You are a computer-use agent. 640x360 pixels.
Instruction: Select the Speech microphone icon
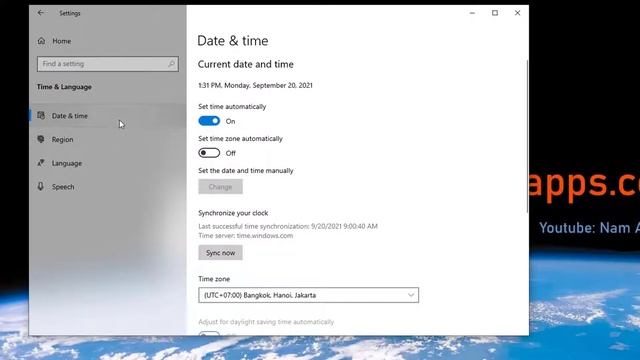pyautogui.click(x=41, y=187)
